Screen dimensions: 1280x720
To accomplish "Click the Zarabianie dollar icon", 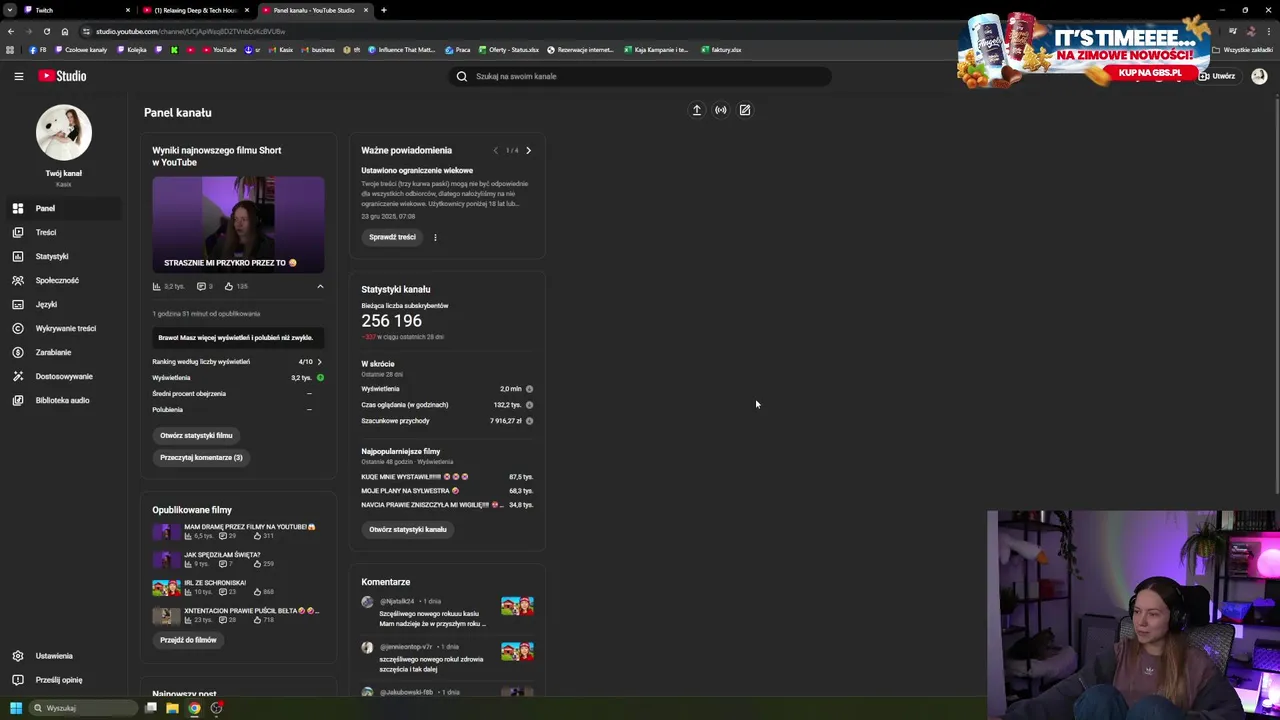I will tap(17, 352).
